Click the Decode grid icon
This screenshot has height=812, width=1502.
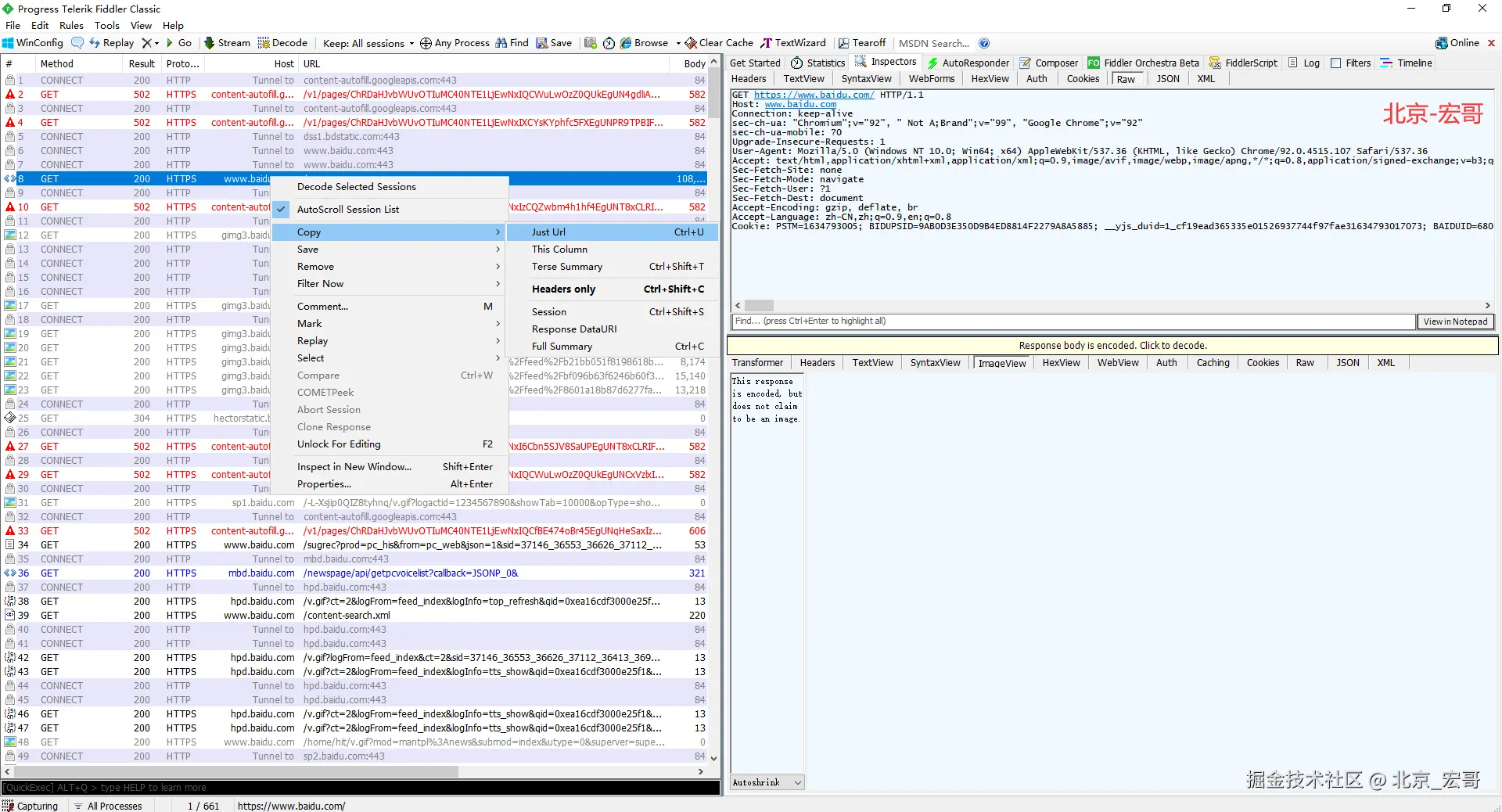[264, 43]
